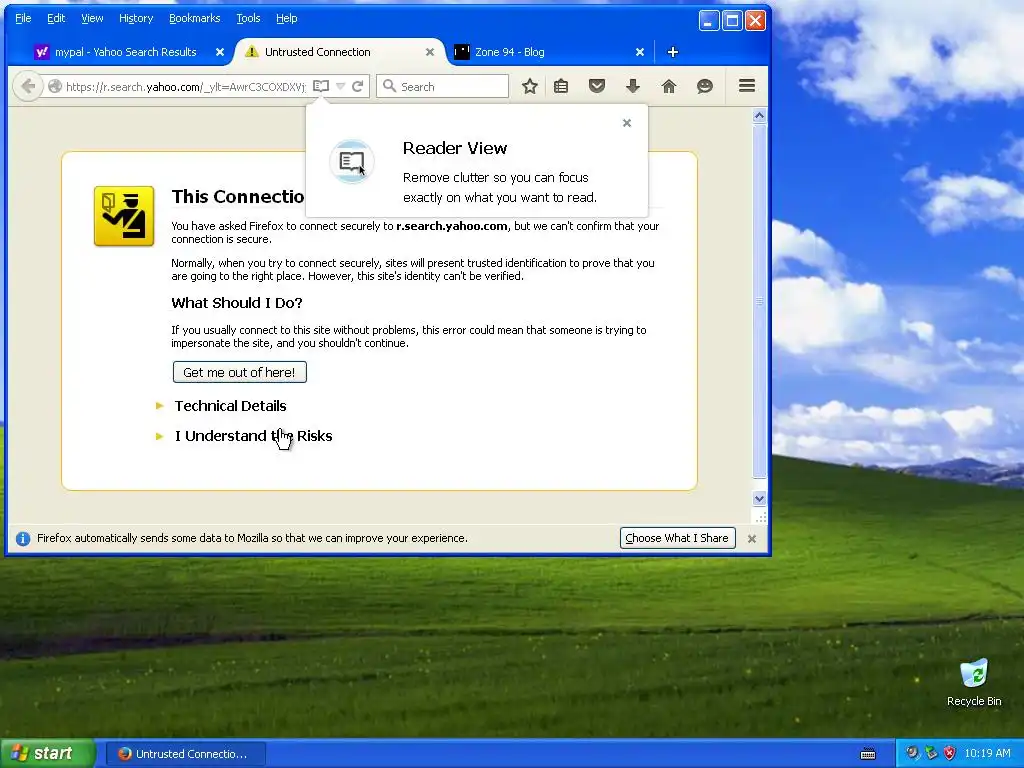Click the scrollbar up arrow
Image resolution: width=1024 pixels, height=768 pixels.
click(759, 116)
